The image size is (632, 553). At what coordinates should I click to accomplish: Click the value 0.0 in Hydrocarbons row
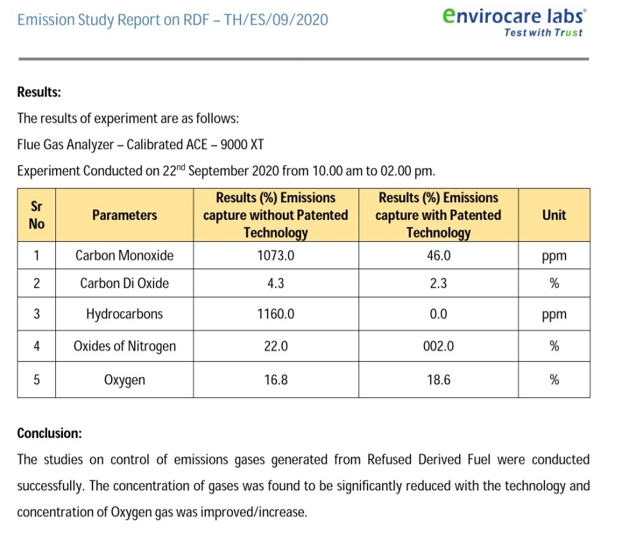click(439, 314)
